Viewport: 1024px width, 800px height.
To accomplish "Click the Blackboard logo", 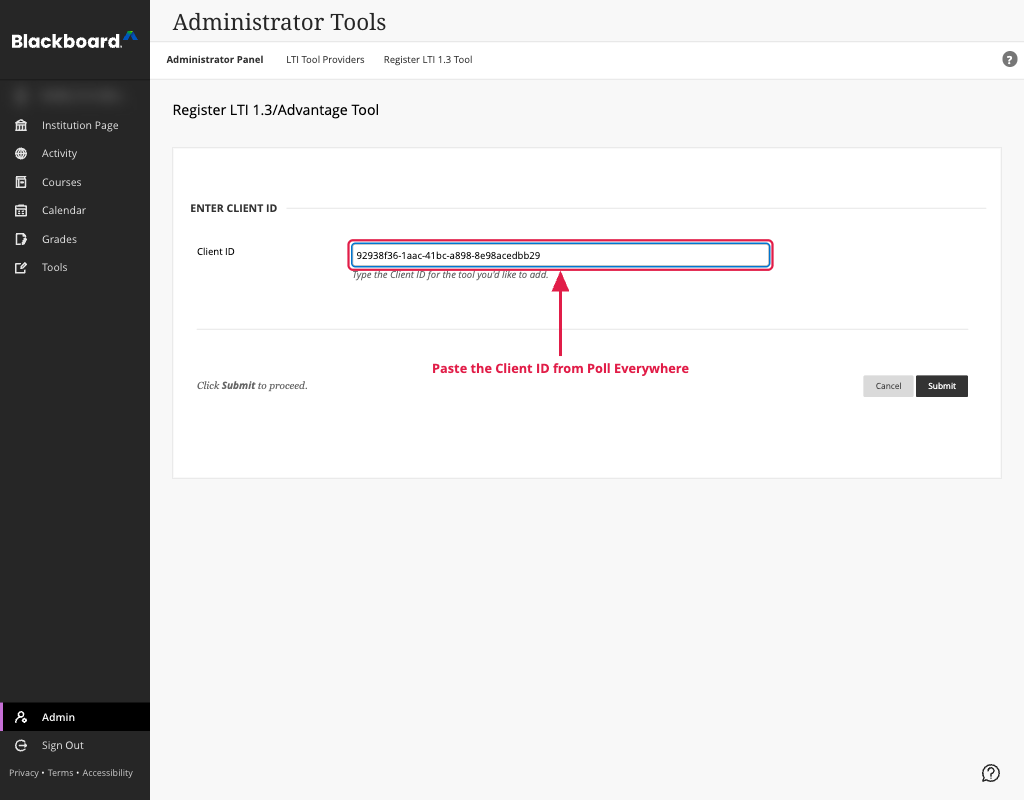I will point(74,40).
